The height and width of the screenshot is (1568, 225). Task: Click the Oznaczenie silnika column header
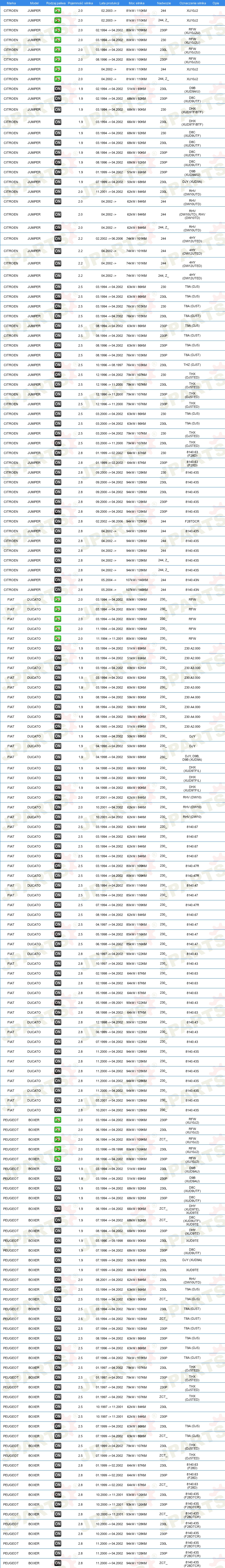pyautogui.click(x=192, y=3)
